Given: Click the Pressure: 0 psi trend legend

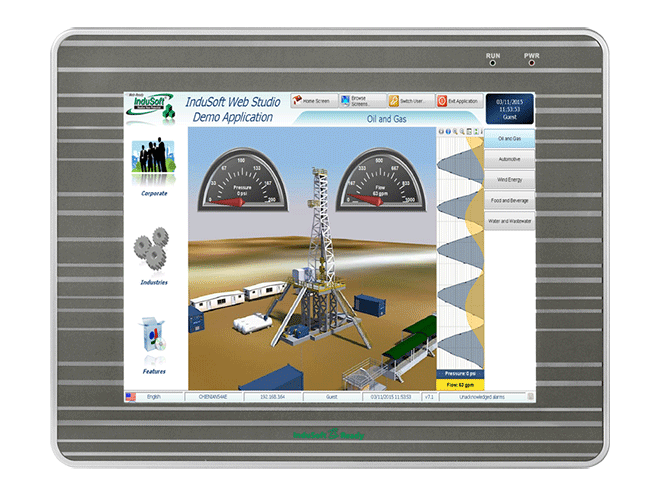Looking at the screenshot, I should (460, 374).
